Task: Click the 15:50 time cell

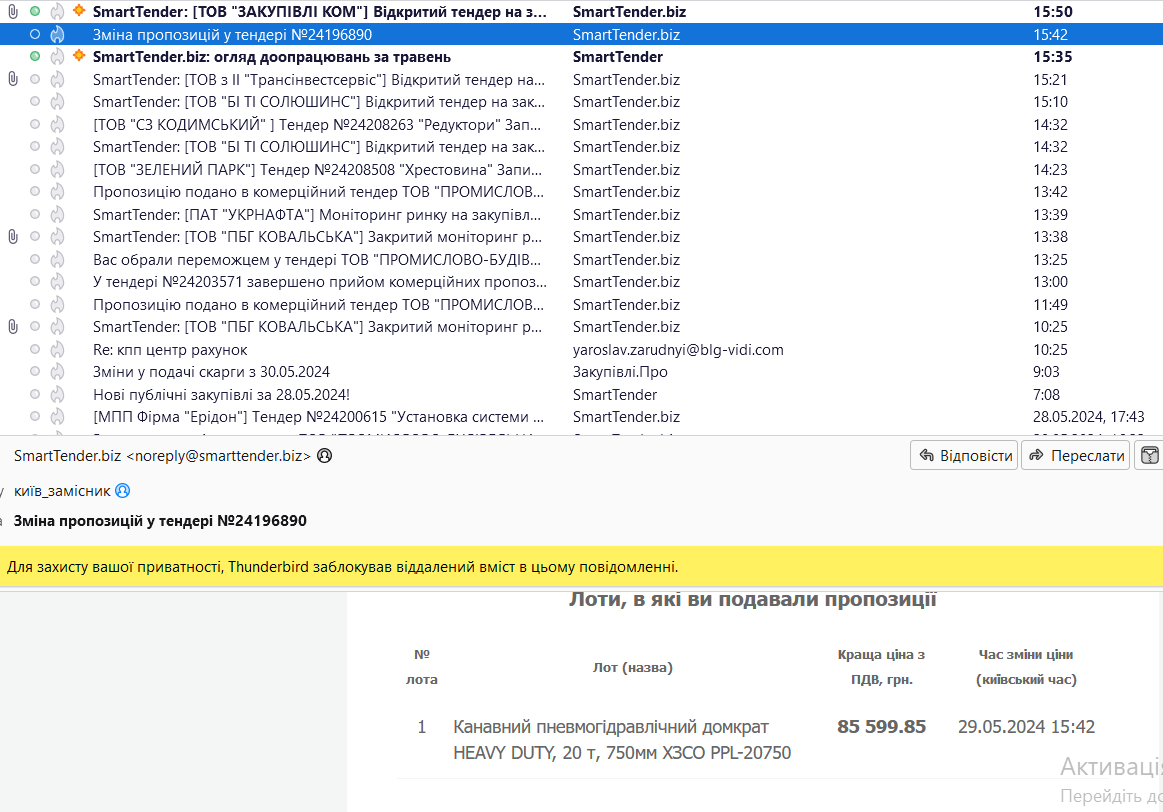Action: pyautogui.click(x=1052, y=12)
